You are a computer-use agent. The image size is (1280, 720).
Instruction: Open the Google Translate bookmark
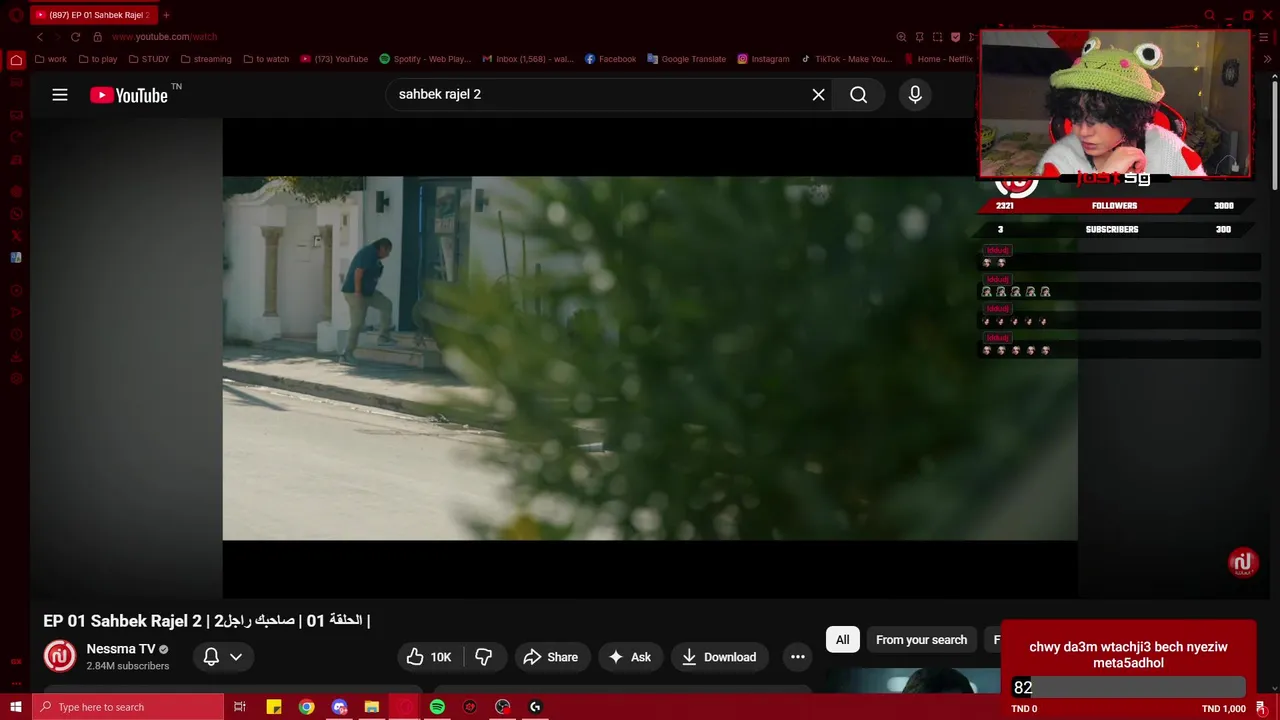(x=686, y=59)
